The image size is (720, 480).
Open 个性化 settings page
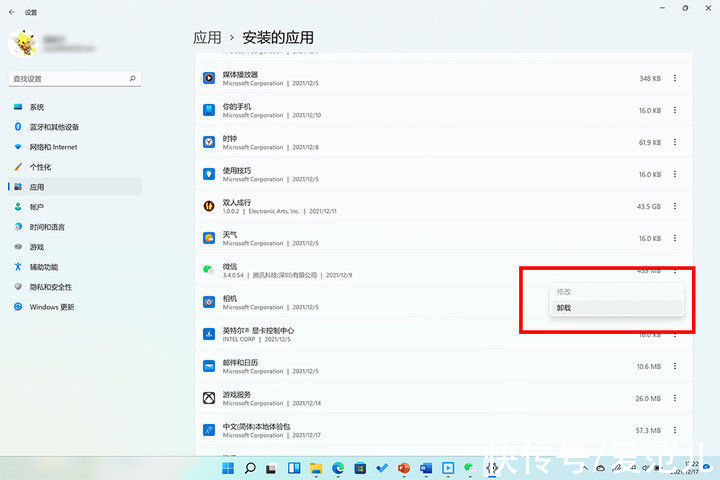[75, 167]
